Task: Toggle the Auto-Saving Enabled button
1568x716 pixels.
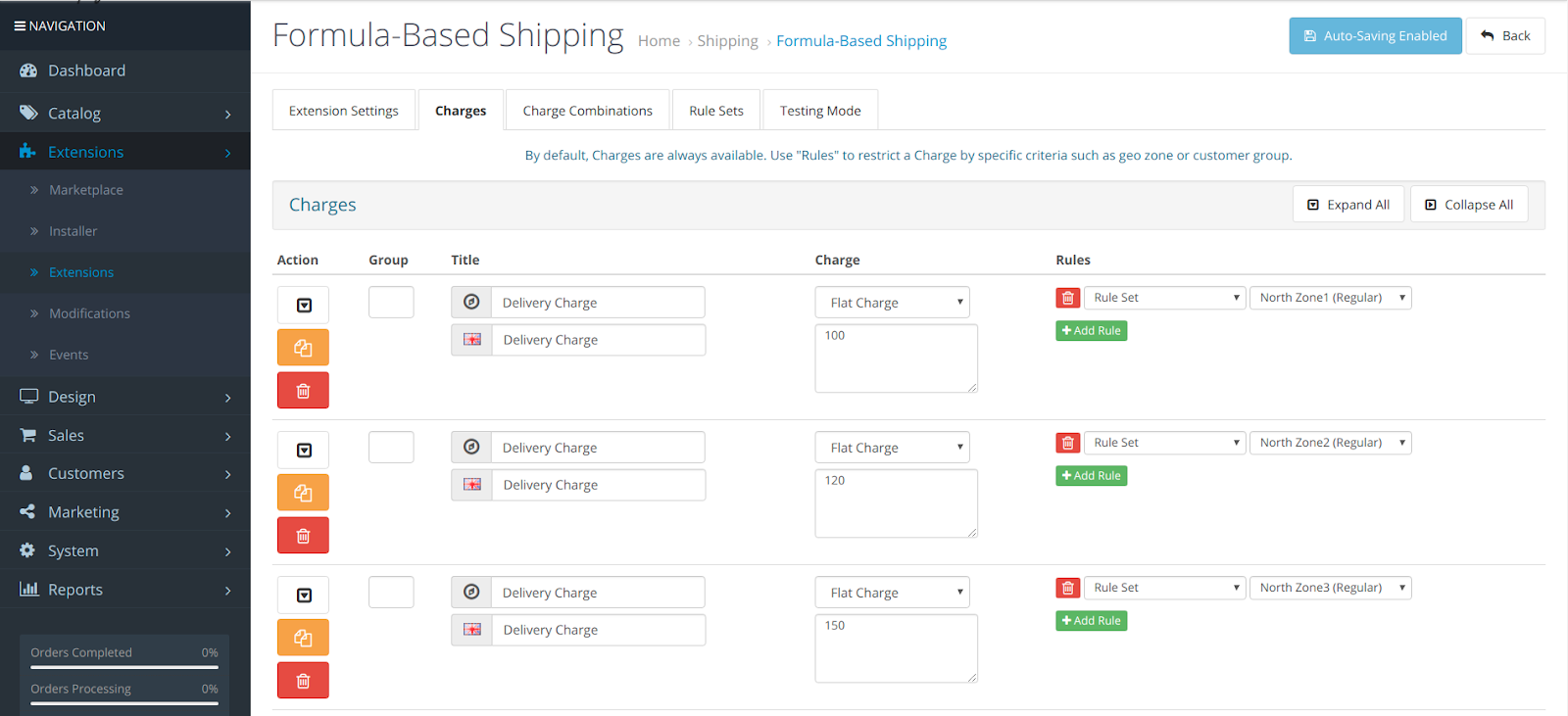Action: tap(1375, 36)
